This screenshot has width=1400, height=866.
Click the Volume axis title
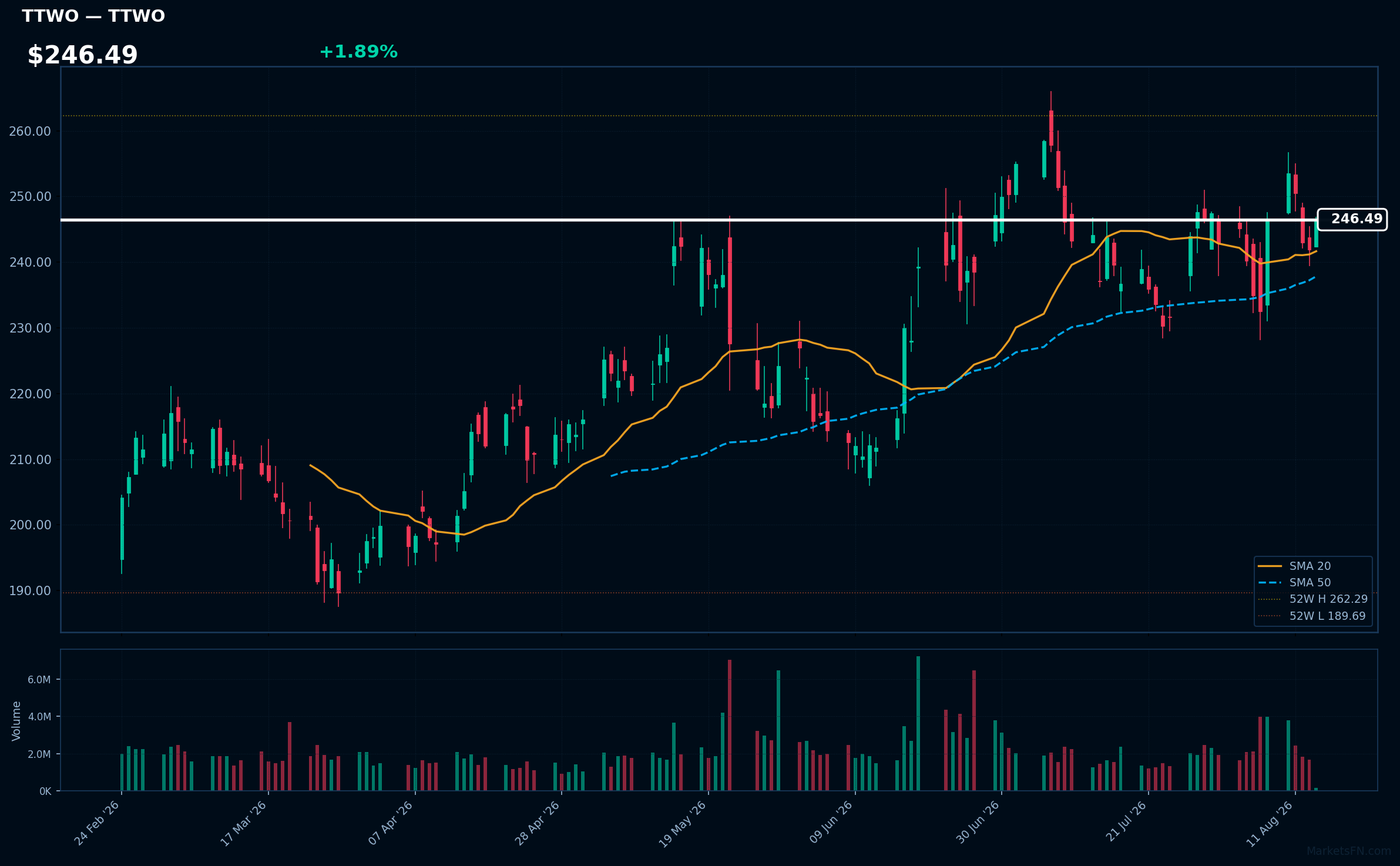[16, 721]
